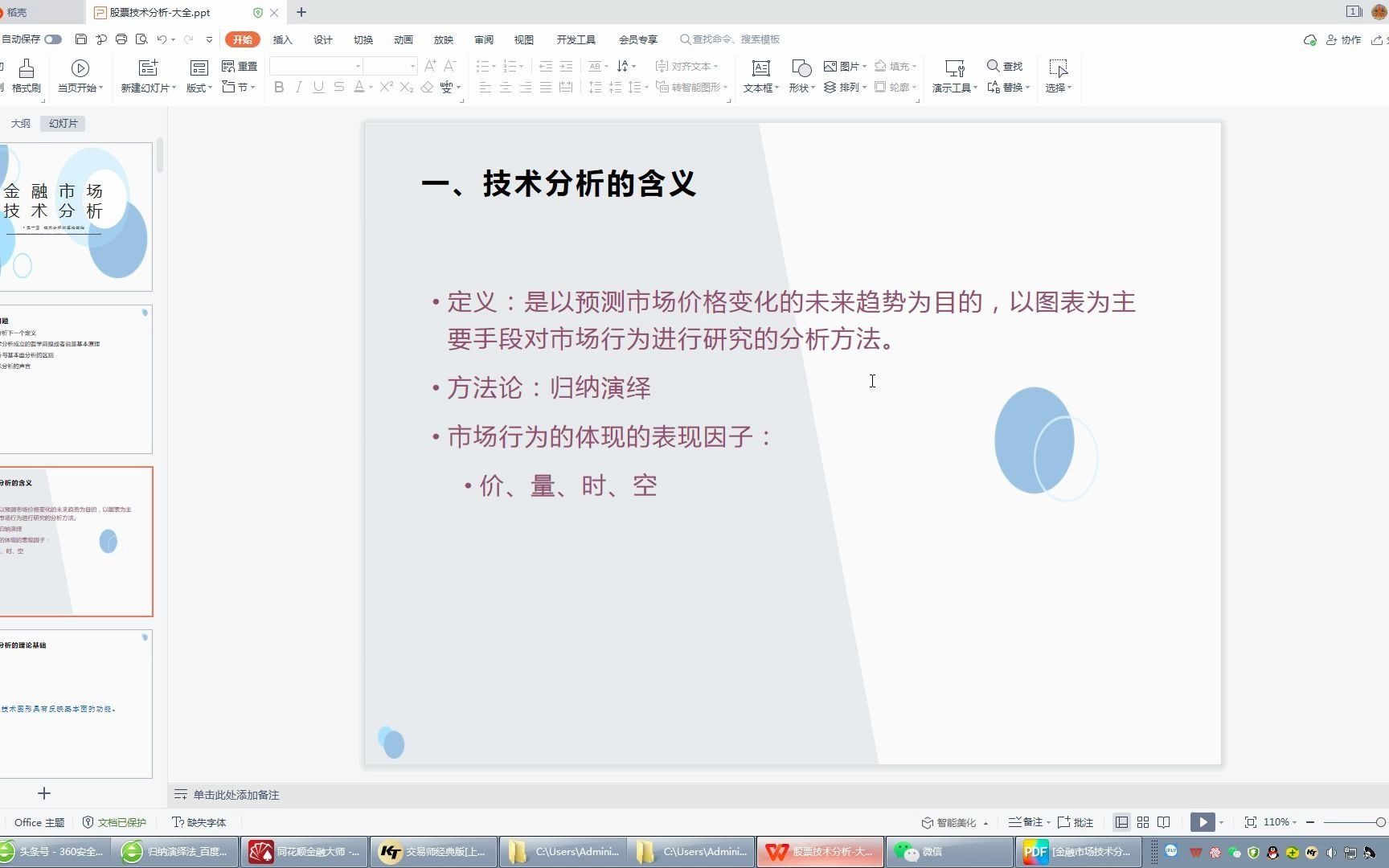Switch to Reading view icon
The image size is (1389, 868).
point(1163,822)
